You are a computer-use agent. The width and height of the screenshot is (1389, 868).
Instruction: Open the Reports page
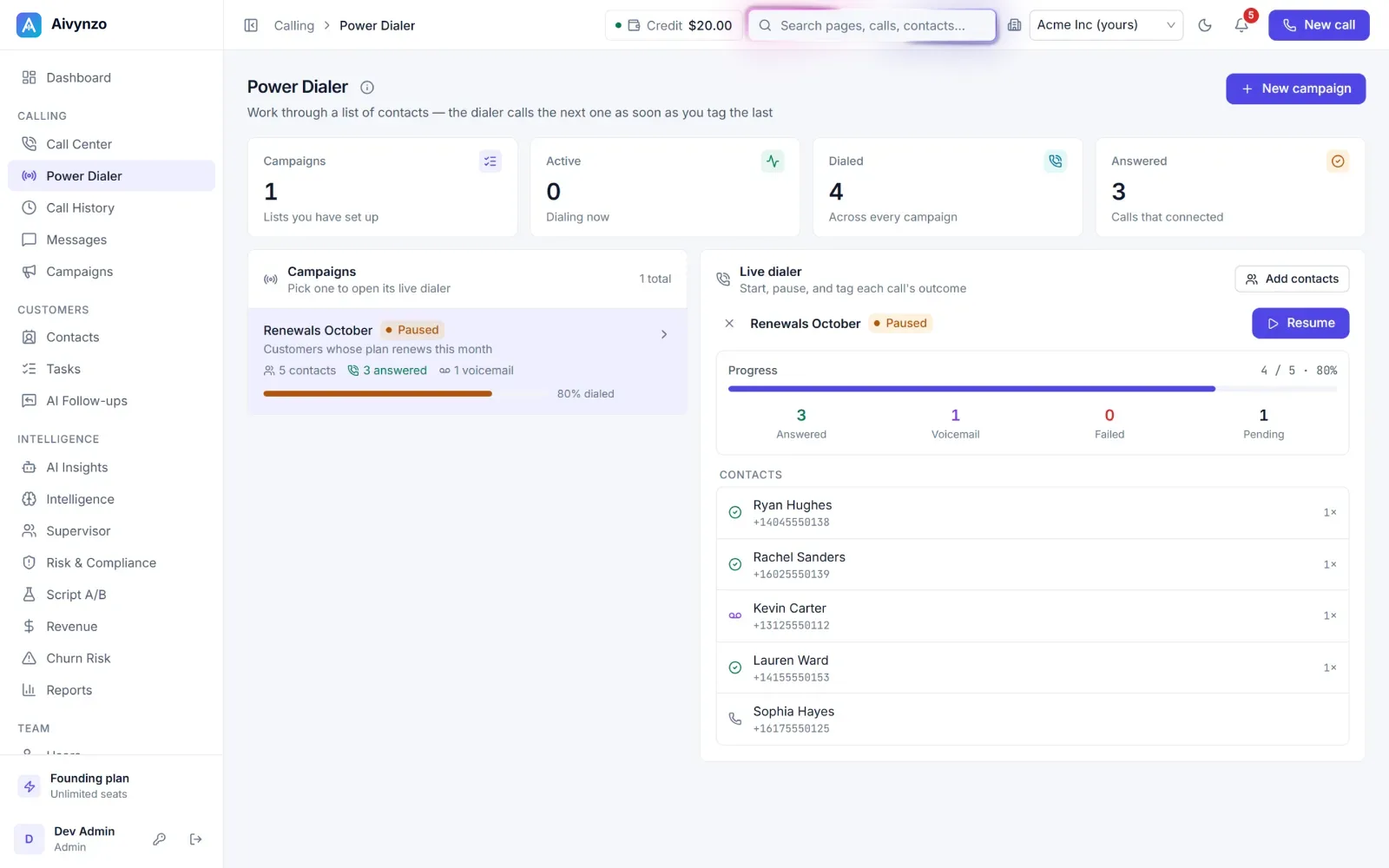pyautogui.click(x=111, y=690)
